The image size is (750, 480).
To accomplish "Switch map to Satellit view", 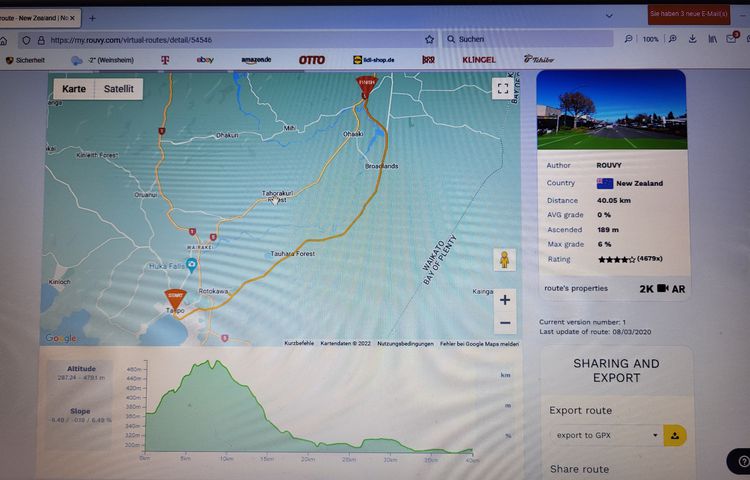I will (x=120, y=89).
